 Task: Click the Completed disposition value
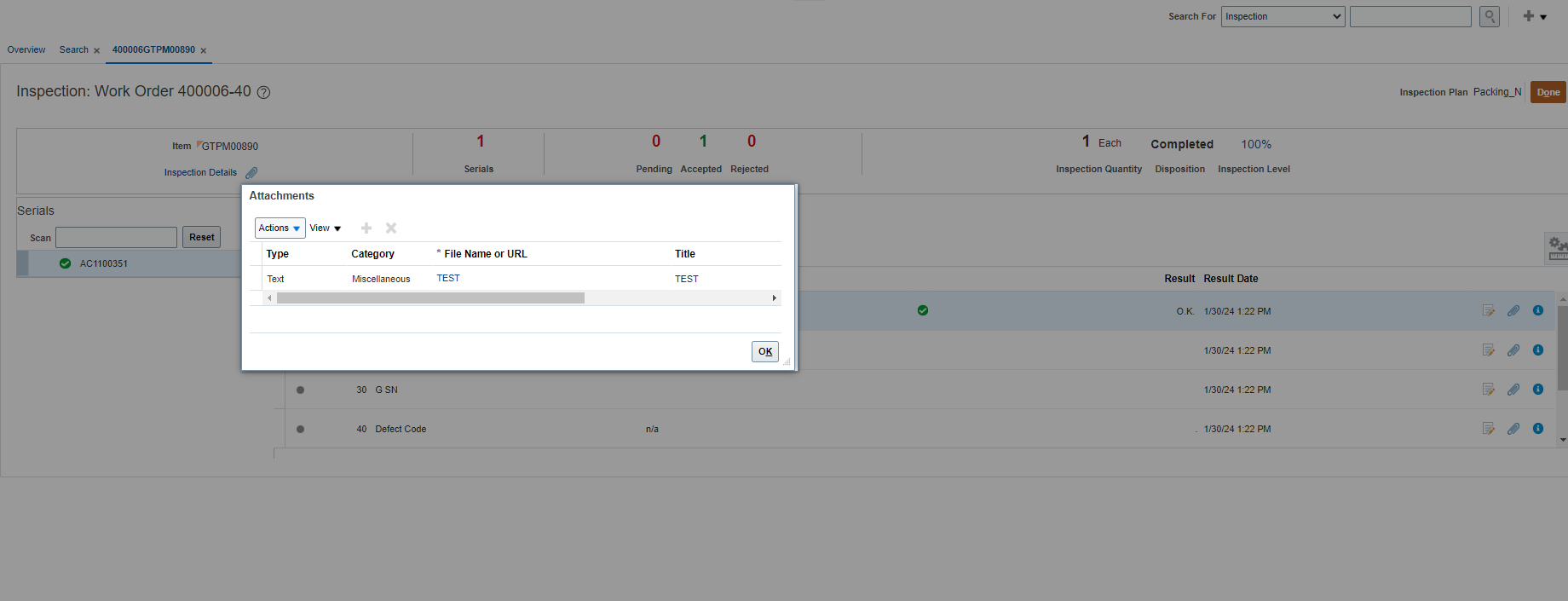[x=1182, y=144]
